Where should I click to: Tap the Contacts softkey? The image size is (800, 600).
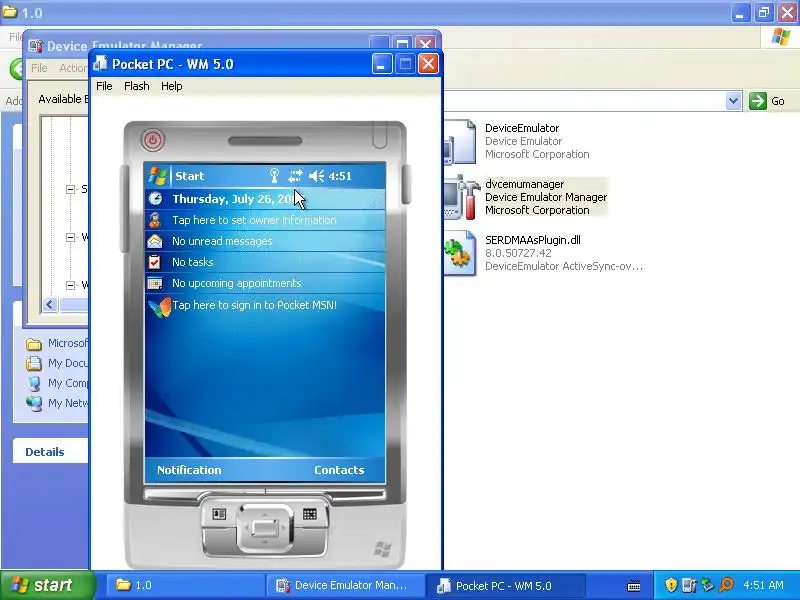point(339,470)
